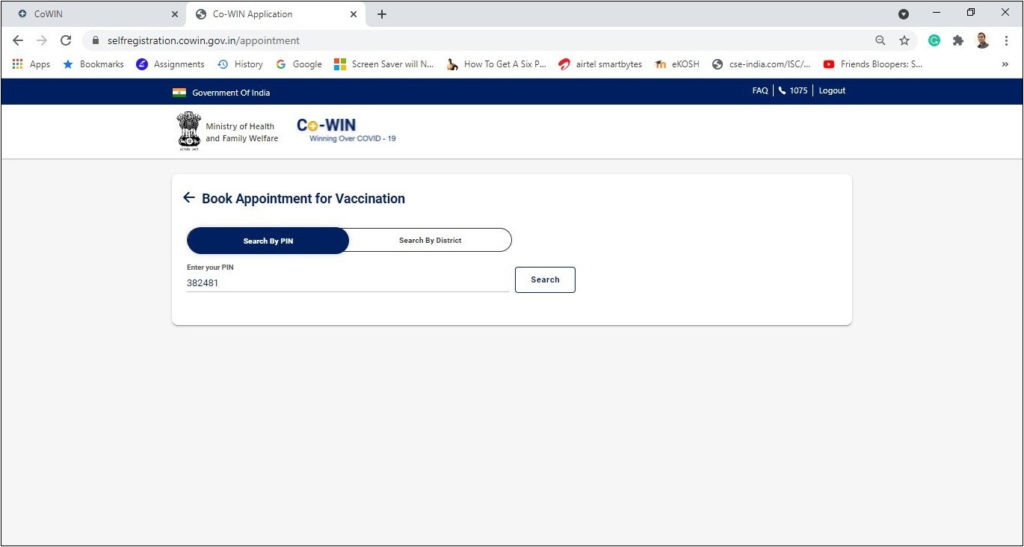Switch to the CoWIN browser tab

click(x=90, y=14)
